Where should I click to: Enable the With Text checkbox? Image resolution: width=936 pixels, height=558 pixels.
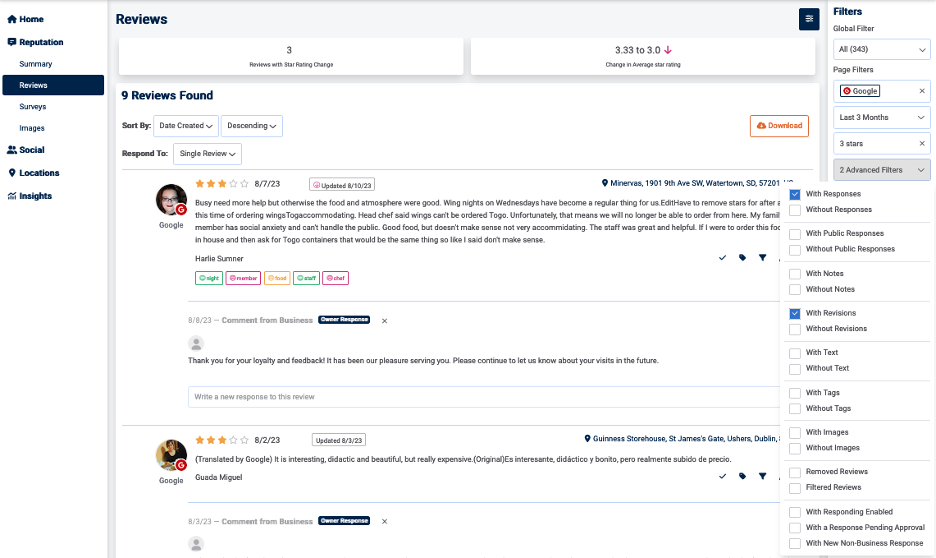point(795,353)
